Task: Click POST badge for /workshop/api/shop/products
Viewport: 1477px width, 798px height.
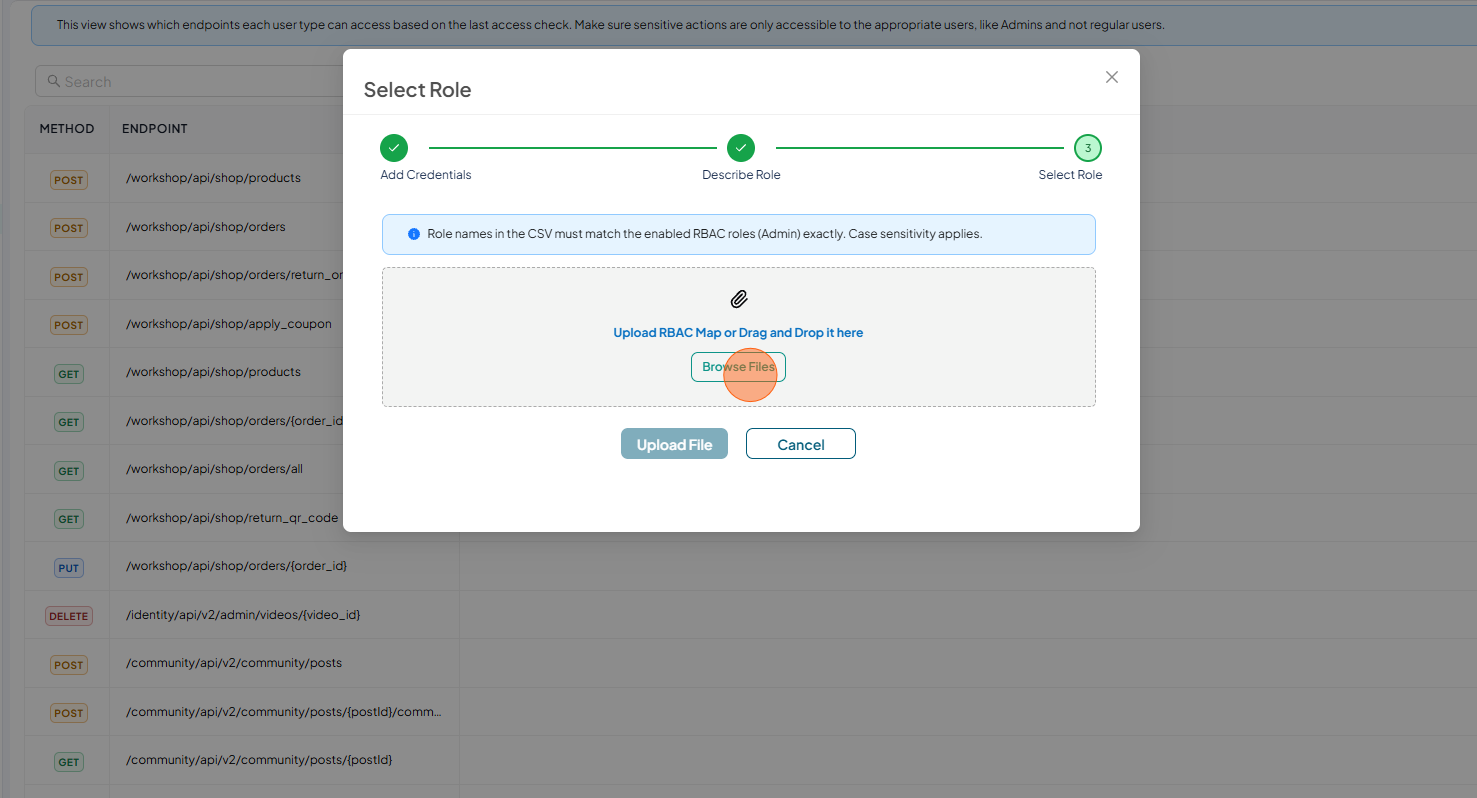Action: (68, 180)
